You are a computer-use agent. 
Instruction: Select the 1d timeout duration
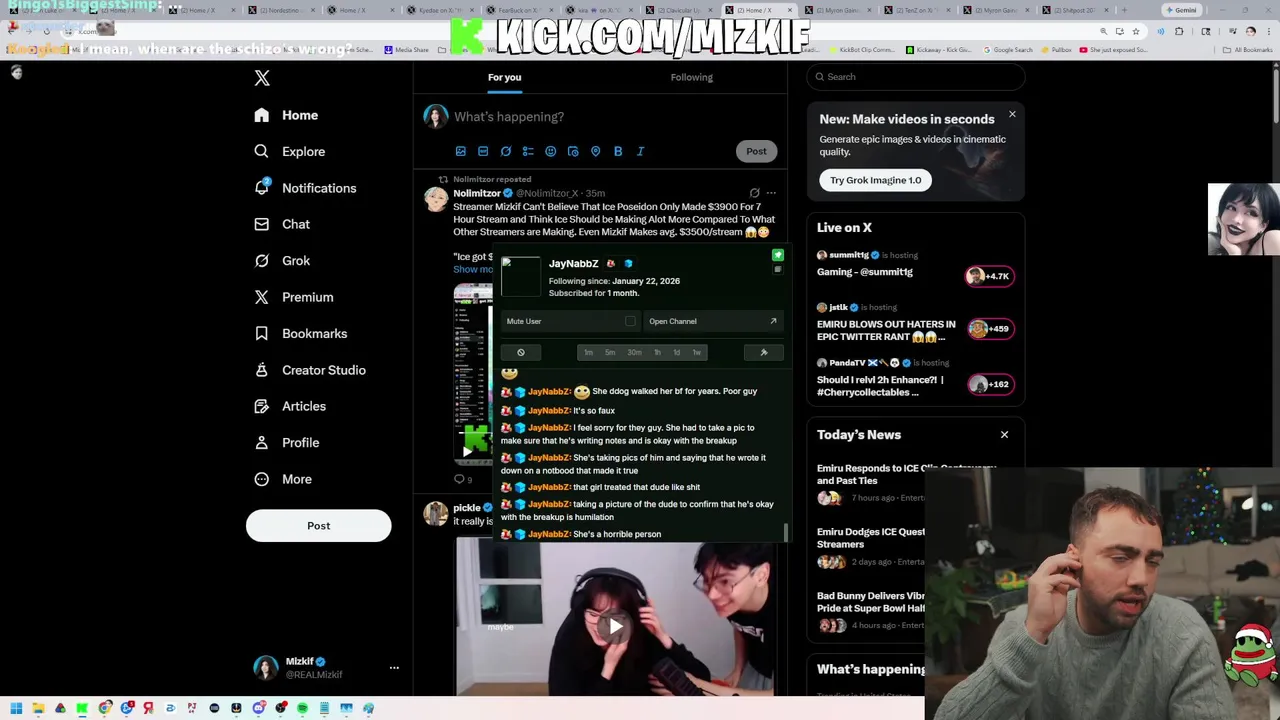tap(676, 352)
